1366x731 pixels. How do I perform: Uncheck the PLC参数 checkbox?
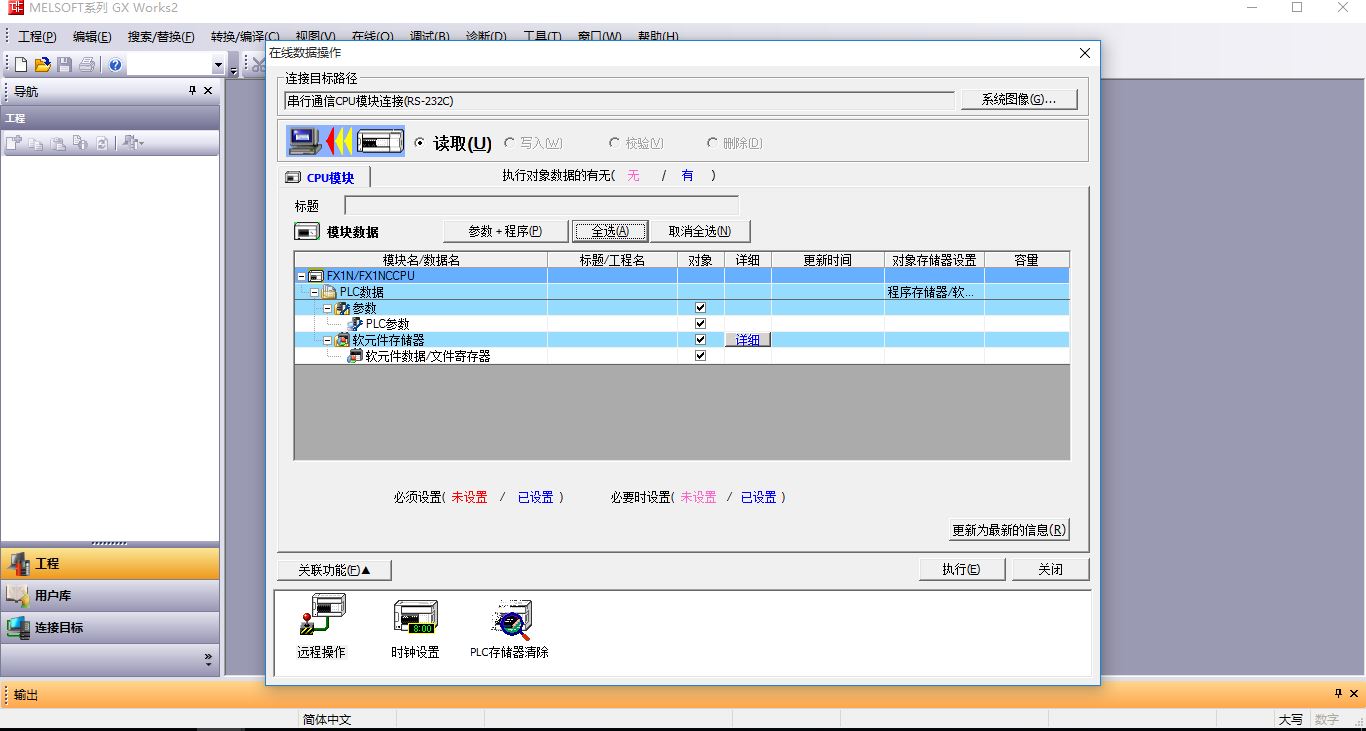(x=700, y=324)
